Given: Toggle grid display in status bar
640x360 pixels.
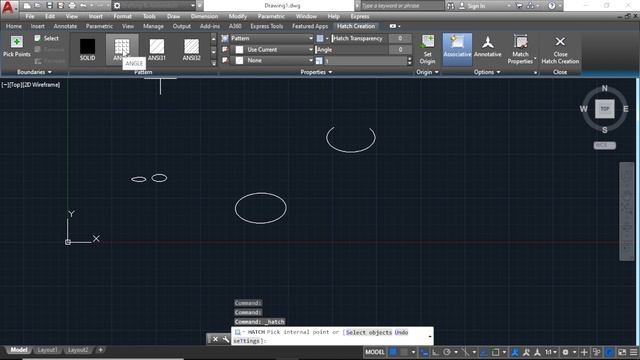Looking at the screenshot, I should [x=393, y=352].
